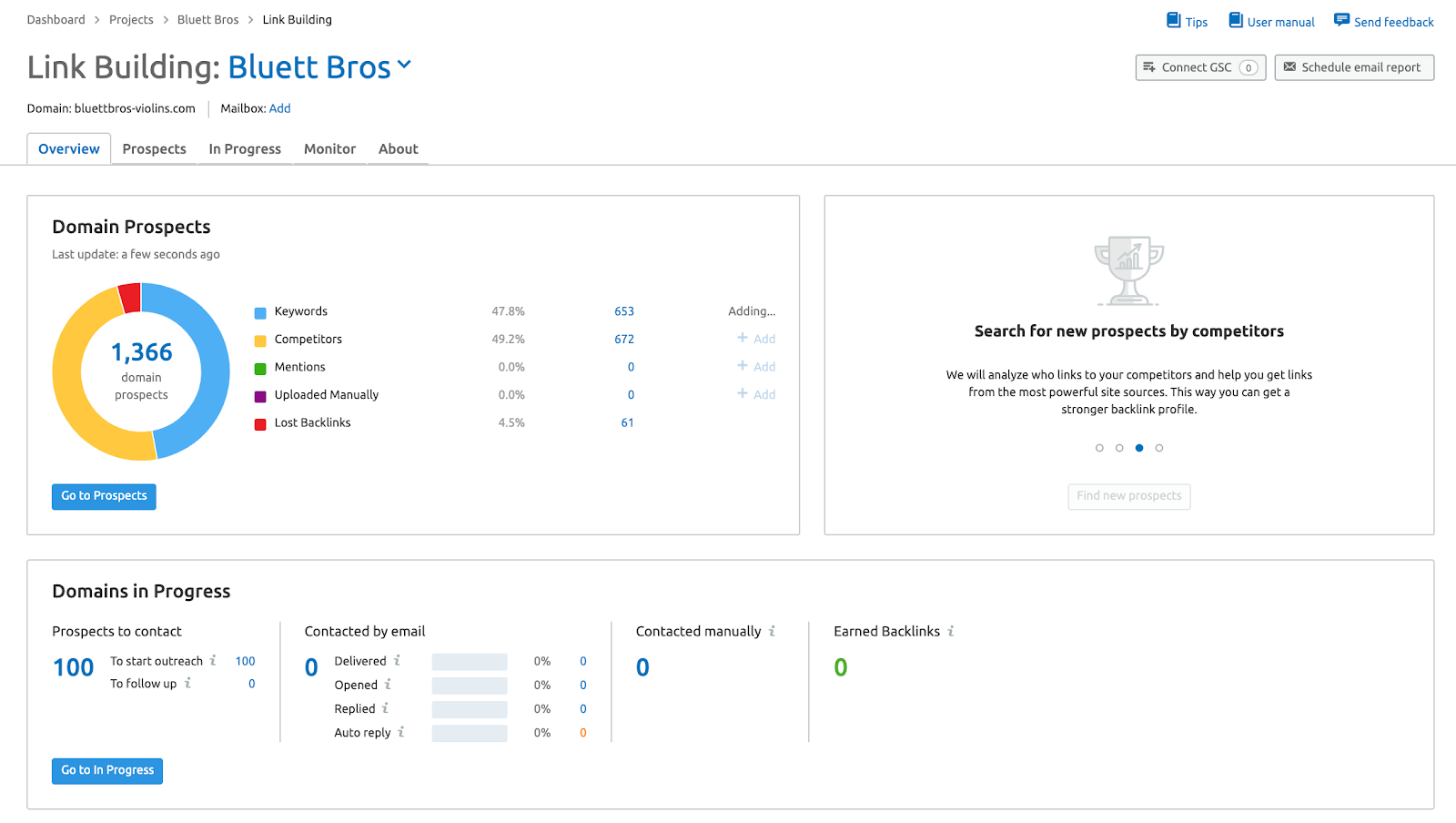Select the first carousel dot indicator

[x=1099, y=448]
